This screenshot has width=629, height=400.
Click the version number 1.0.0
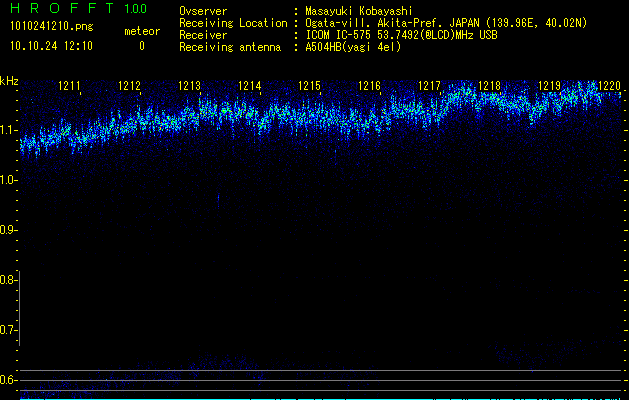135,8
